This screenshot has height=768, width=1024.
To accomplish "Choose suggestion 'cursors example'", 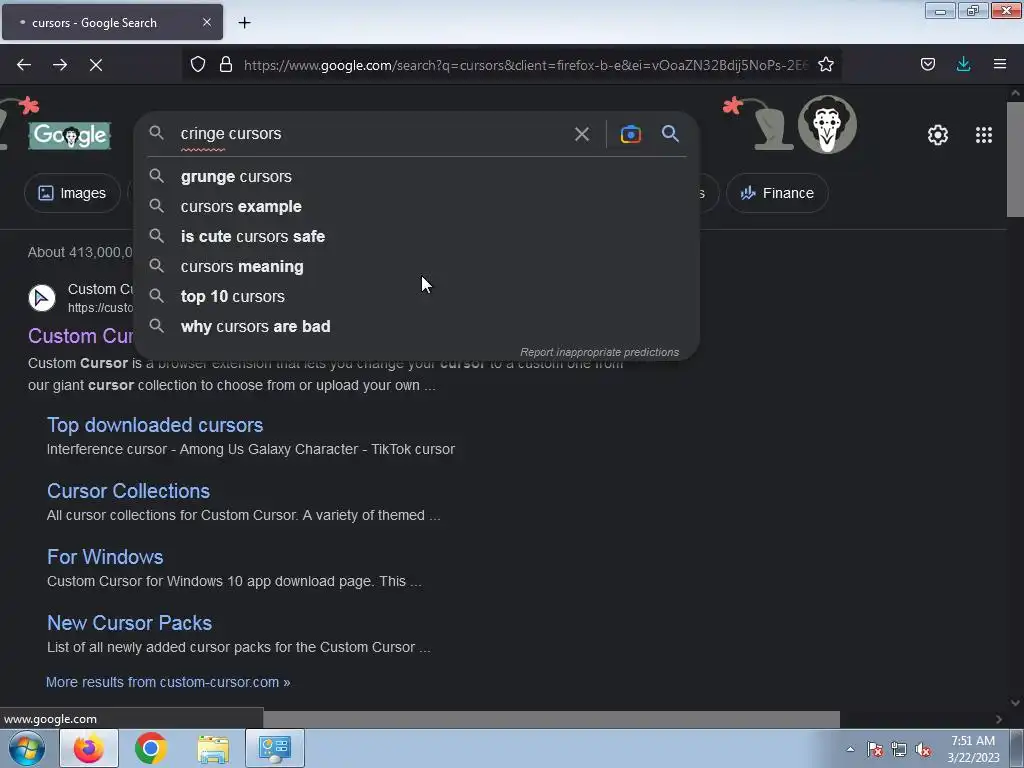I will click(417, 206).
